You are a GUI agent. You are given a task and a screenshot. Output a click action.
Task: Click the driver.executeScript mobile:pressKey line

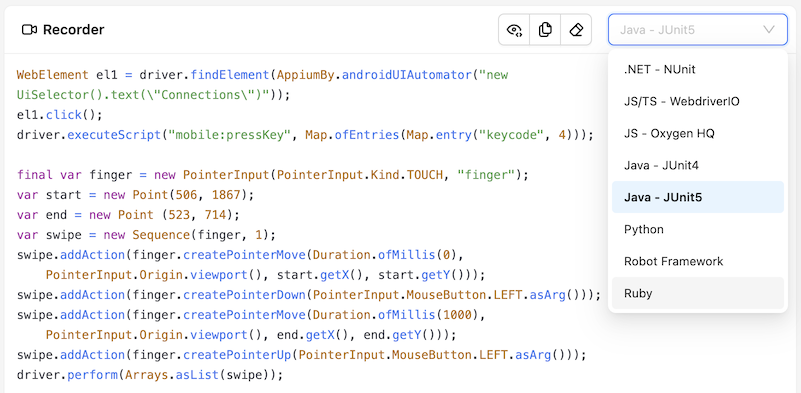click(x=305, y=135)
